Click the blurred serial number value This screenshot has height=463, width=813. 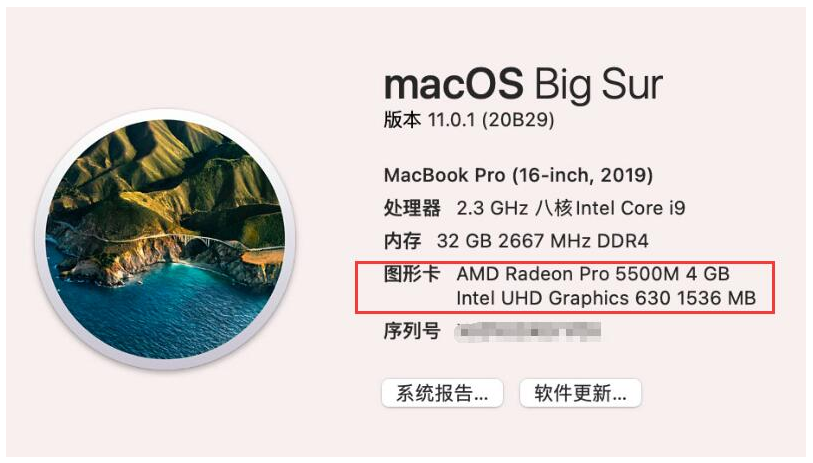click(528, 331)
